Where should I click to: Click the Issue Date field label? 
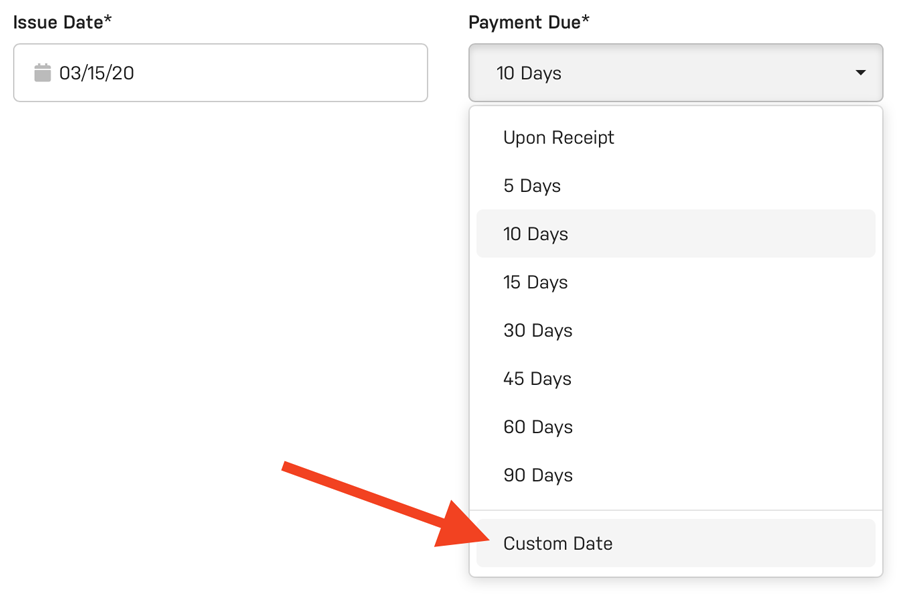pos(62,20)
